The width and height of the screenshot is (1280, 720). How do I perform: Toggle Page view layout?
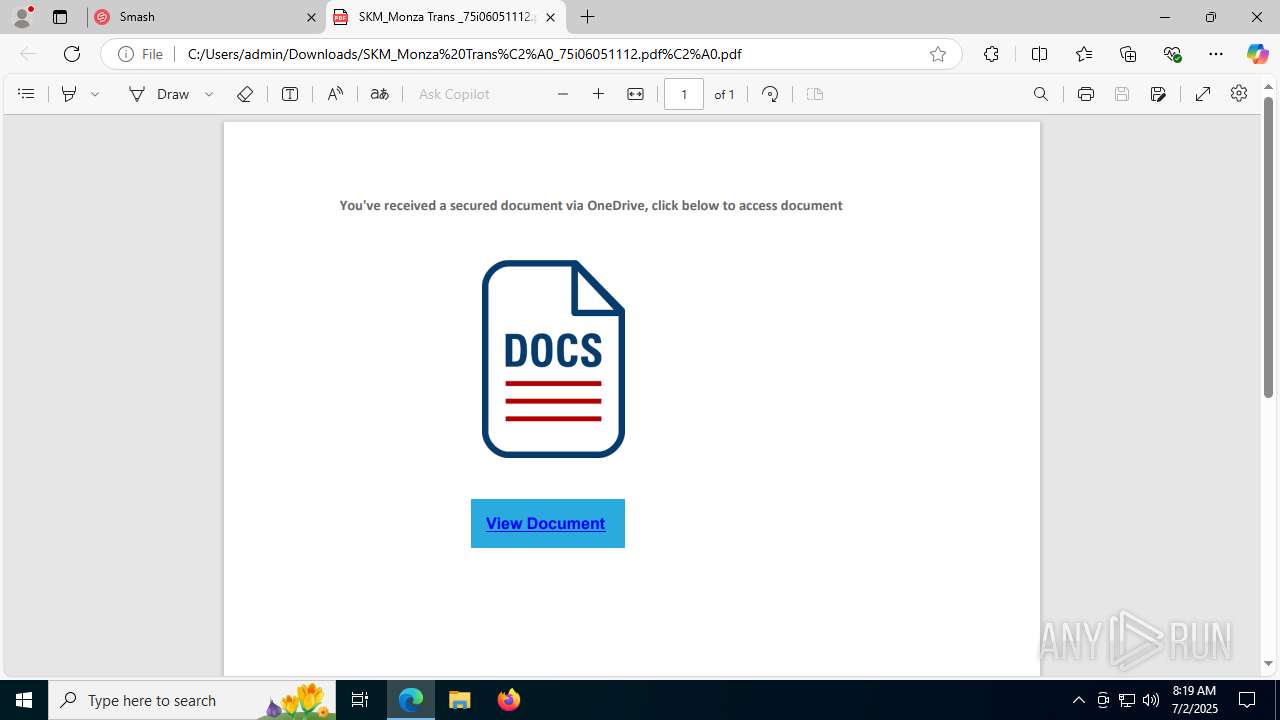[815, 94]
